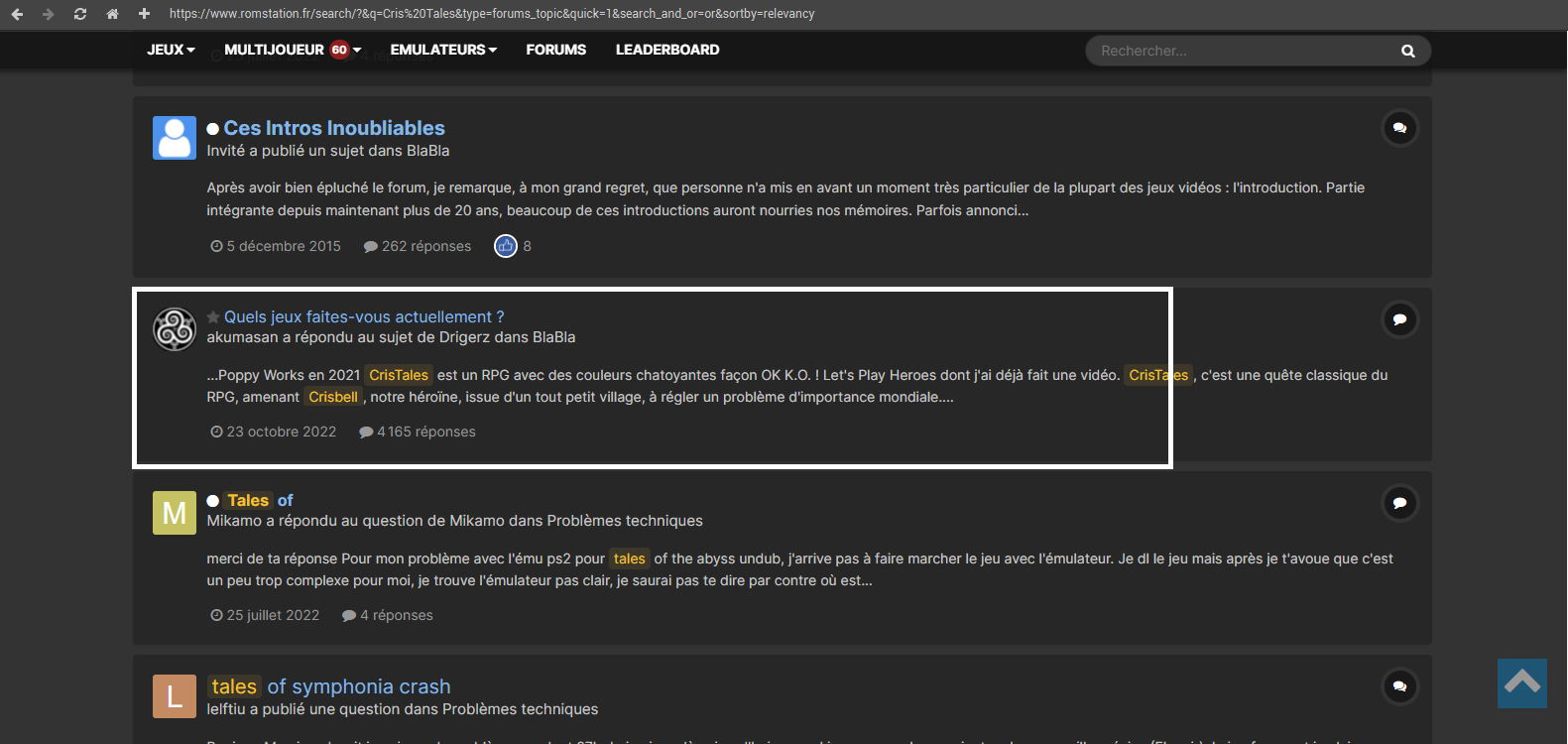Viewport: 1568px width, 744px height.
Task: Go back with the browser back arrow
Action: [x=17, y=14]
